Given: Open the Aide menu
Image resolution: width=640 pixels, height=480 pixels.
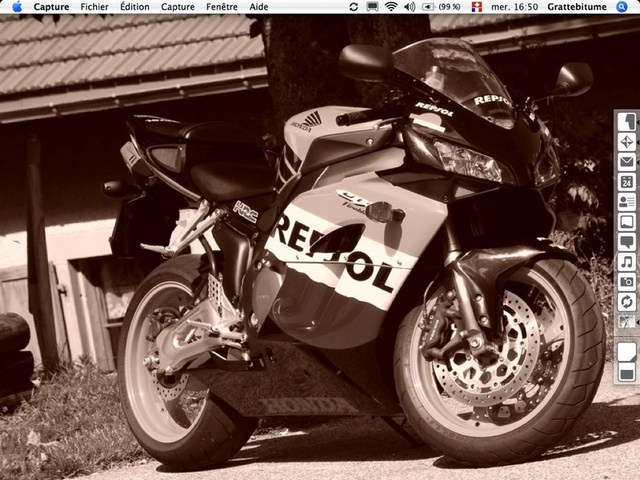Looking at the screenshot, I should pos(259,7).
